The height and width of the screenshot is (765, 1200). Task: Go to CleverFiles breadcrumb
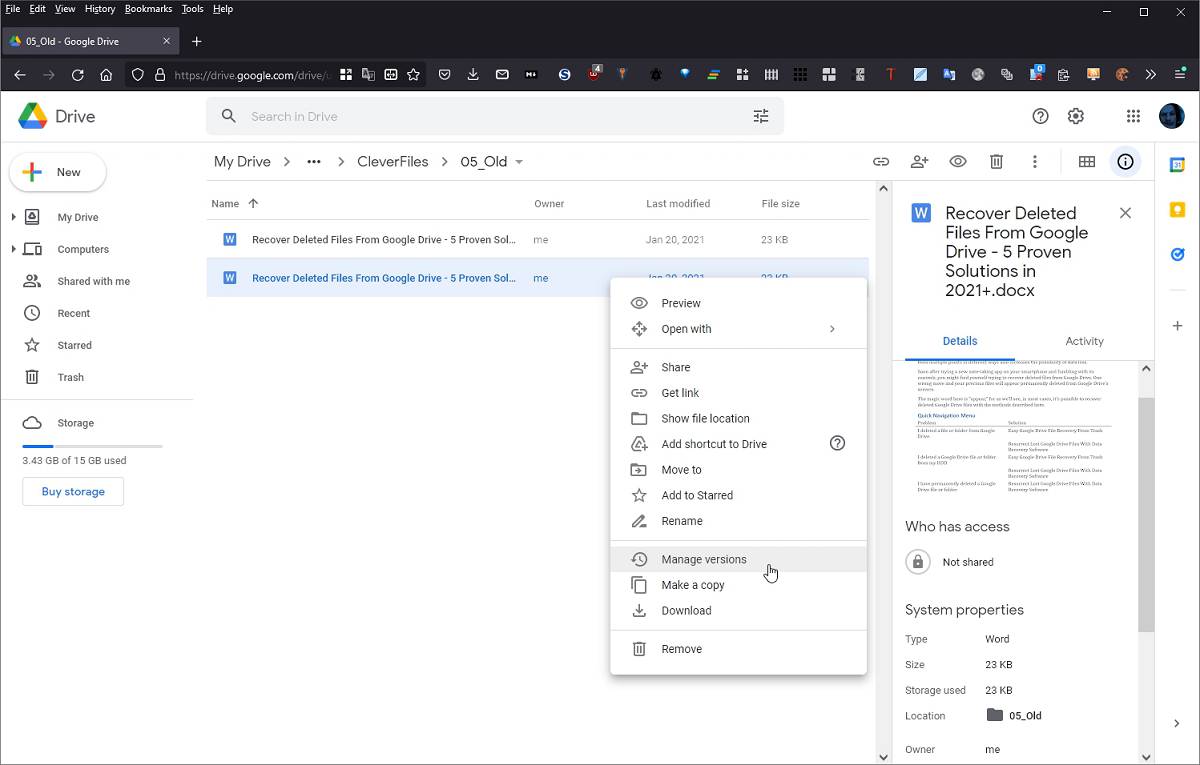pyautogui.click(x=393, y=162)
